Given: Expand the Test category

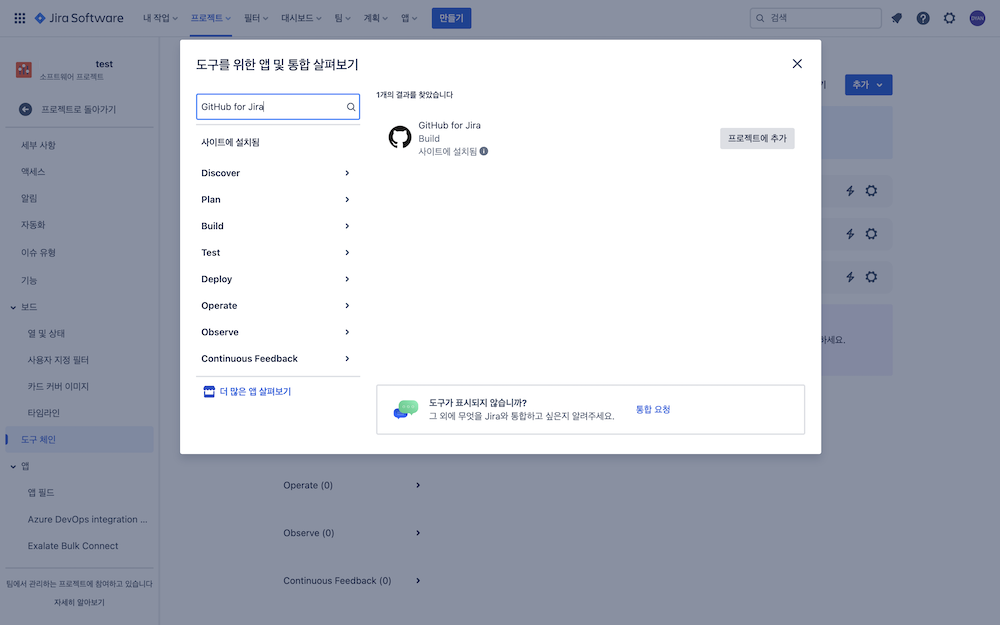Looking at the screenshot, I should [277, 253].
